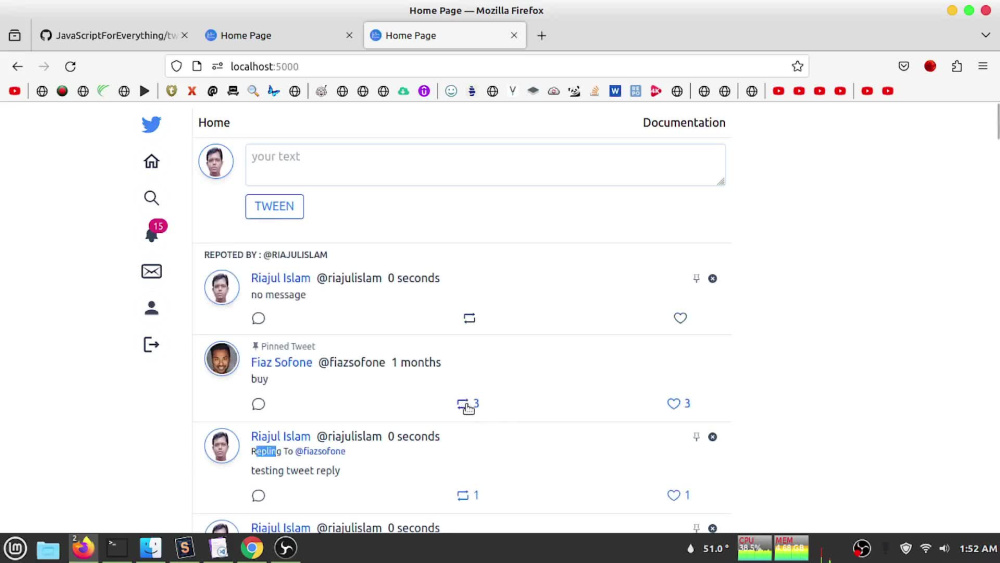Image resolution: width=1000 pixels, height=563 pixels.
Task: Open @fiazsofone mention in reply line
Action: 320,451
